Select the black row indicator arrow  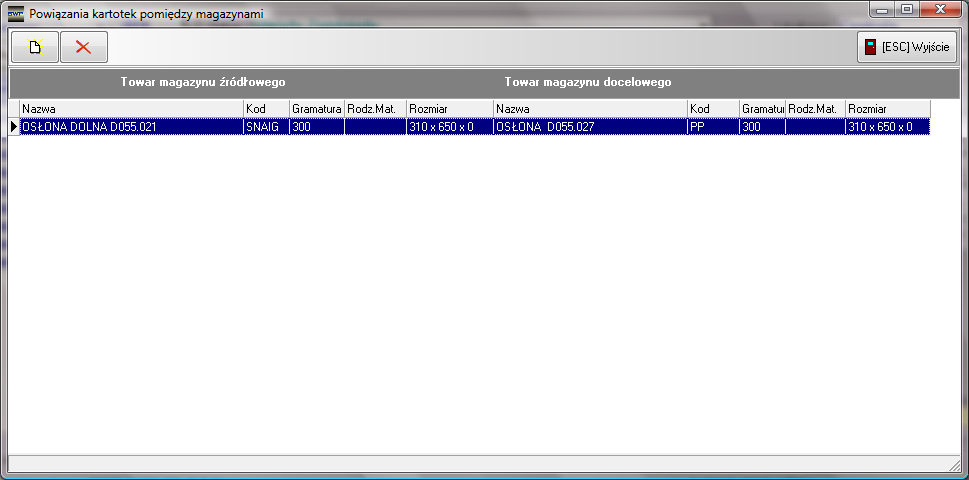pyautogui.click(x=14, y=127)
